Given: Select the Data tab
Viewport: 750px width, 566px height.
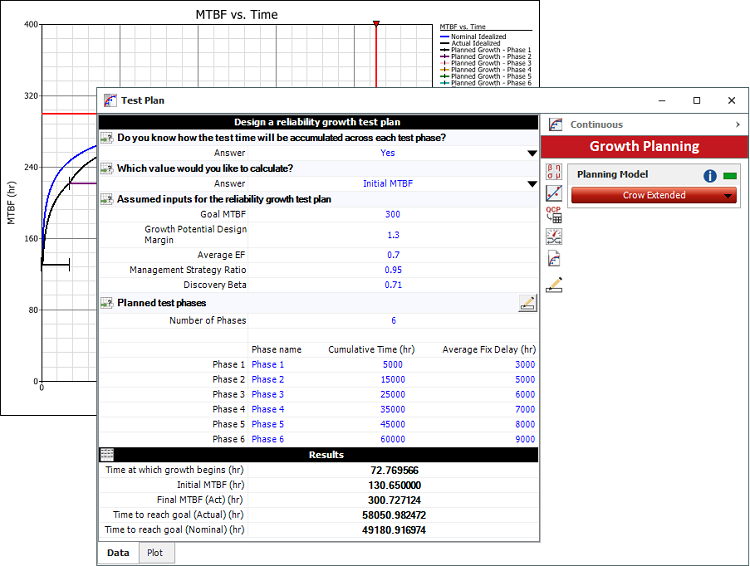Looking at the screenshot, I should (118, 552).
